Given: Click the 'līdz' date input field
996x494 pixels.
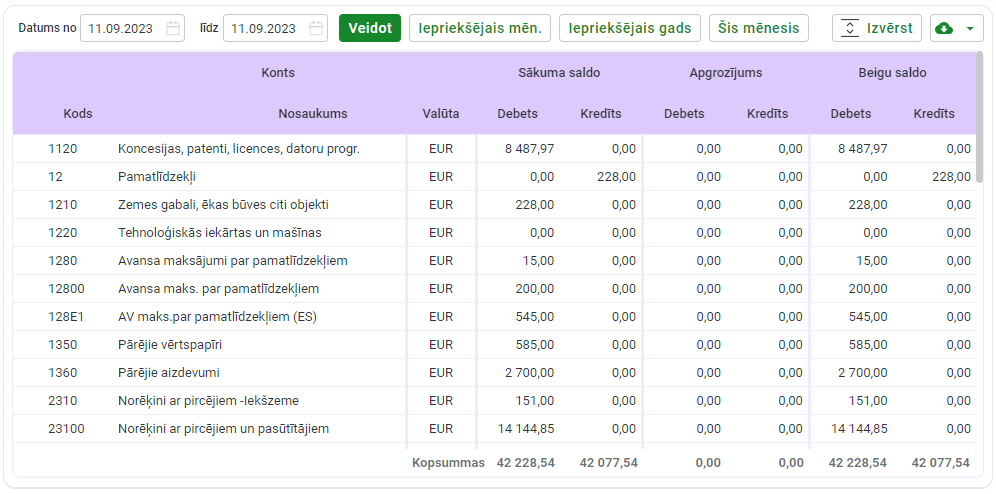Looking at the screenshot, I should [263, 29].
